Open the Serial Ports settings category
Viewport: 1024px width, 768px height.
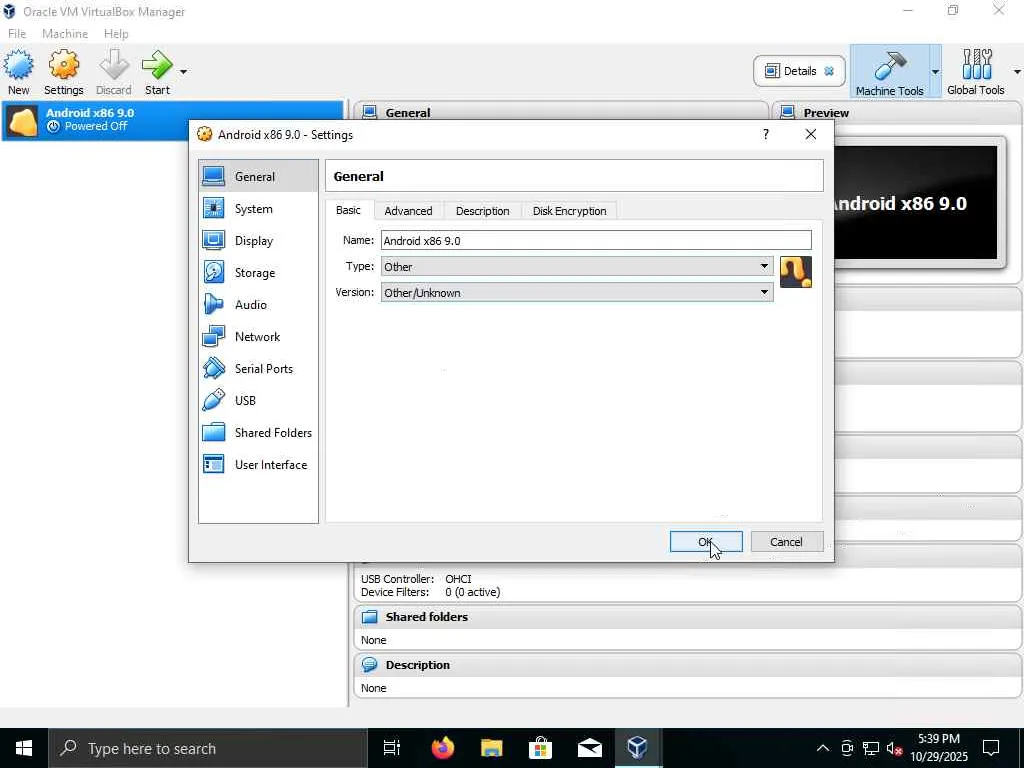coord(258,368)
